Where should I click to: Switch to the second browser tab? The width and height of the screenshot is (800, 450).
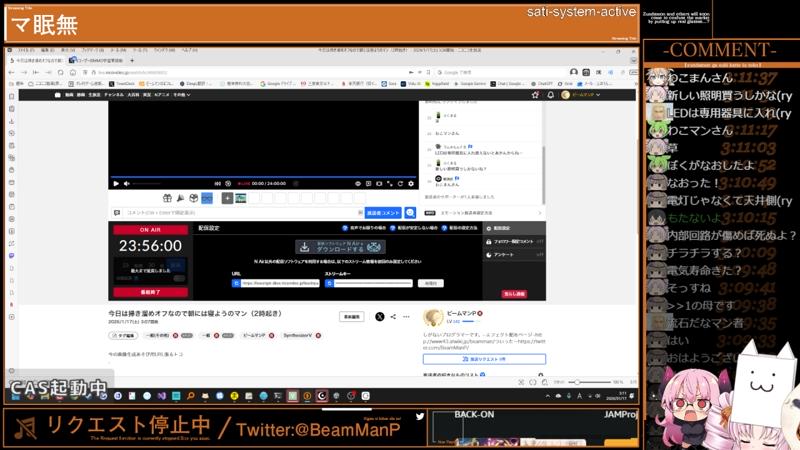click(x=95, y=60)
